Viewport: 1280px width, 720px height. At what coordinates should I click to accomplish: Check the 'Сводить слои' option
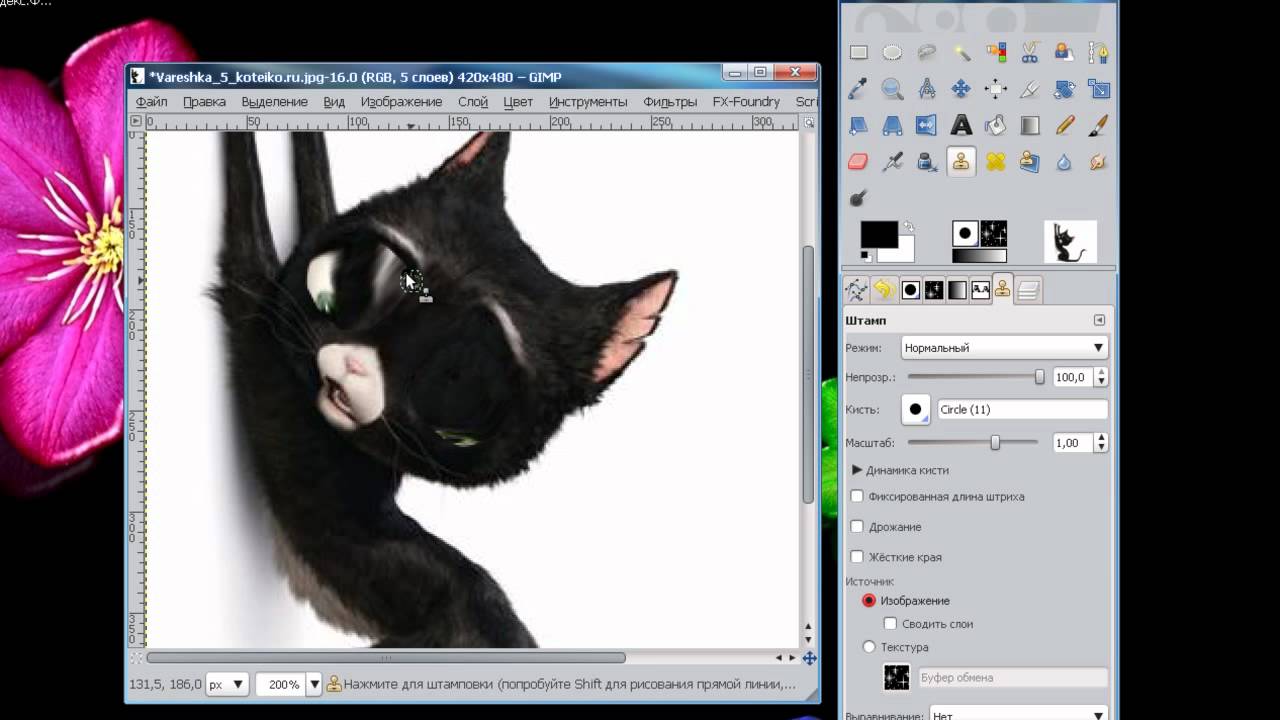[x=890, y=624]
